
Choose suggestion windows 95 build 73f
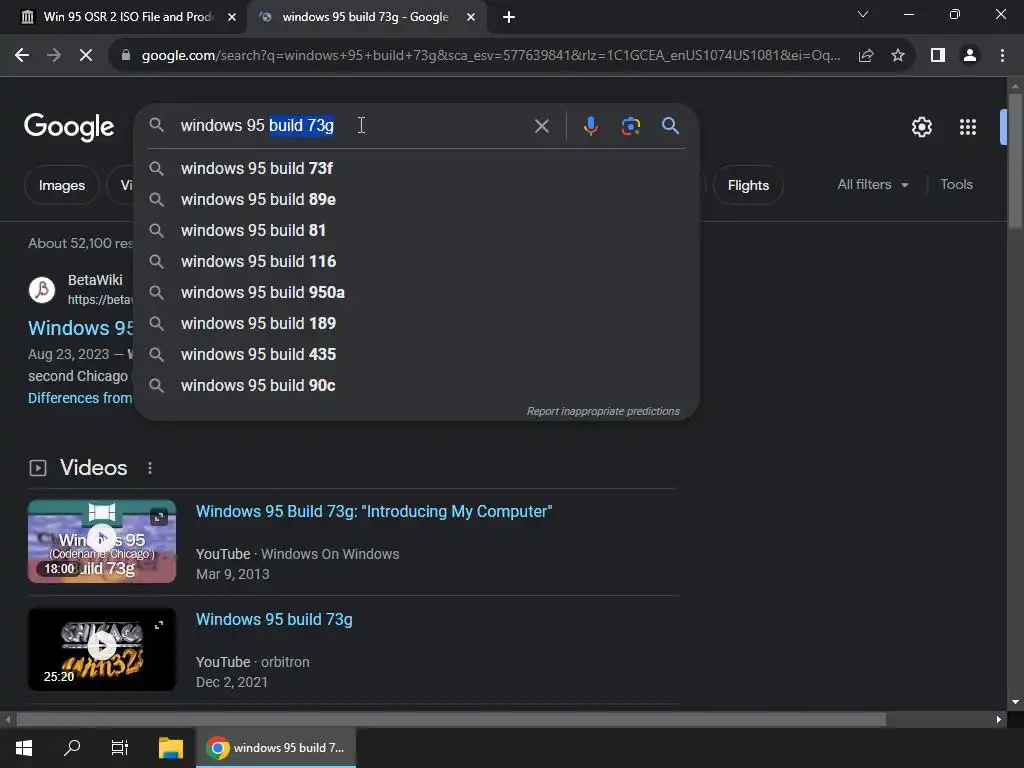[417, 168]
